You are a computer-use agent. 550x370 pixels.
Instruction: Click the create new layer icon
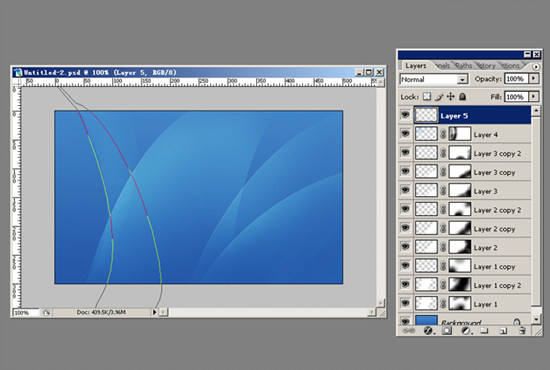point(503,330)
